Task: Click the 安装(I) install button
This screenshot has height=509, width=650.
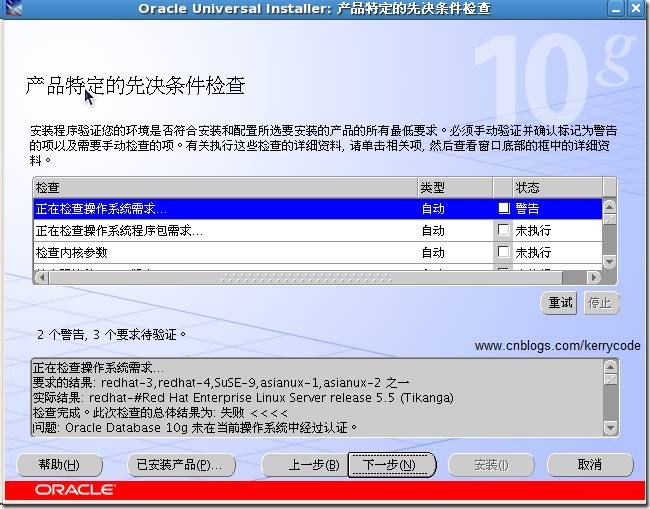Action: (491, 465)
